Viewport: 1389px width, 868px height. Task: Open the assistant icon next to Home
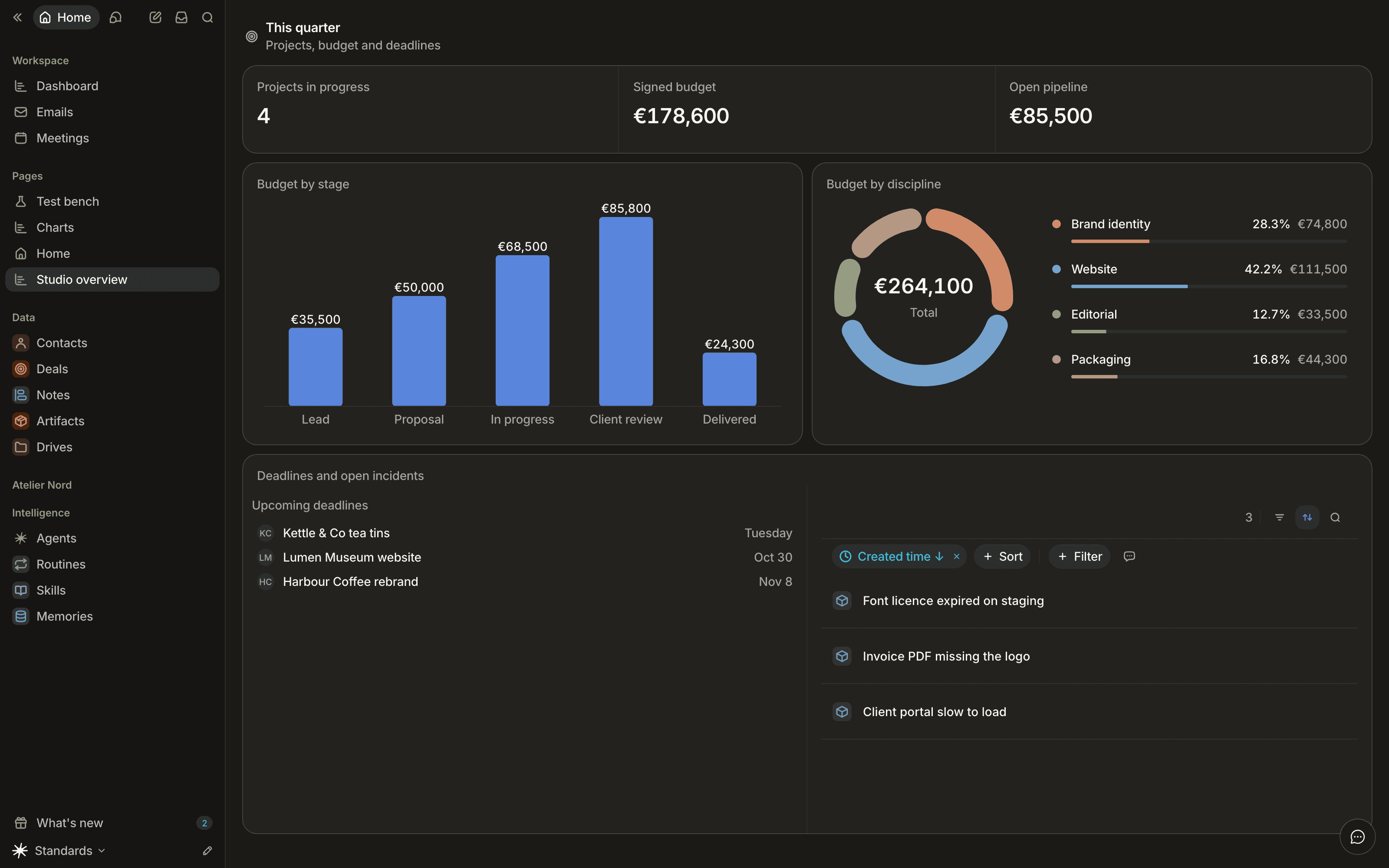[x=115, y=17]
